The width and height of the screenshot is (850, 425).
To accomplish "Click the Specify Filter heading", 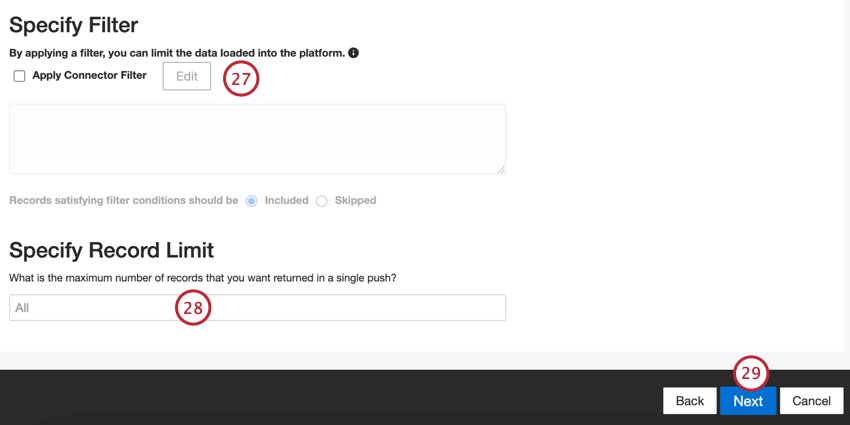I will click(x=73, y=25).
